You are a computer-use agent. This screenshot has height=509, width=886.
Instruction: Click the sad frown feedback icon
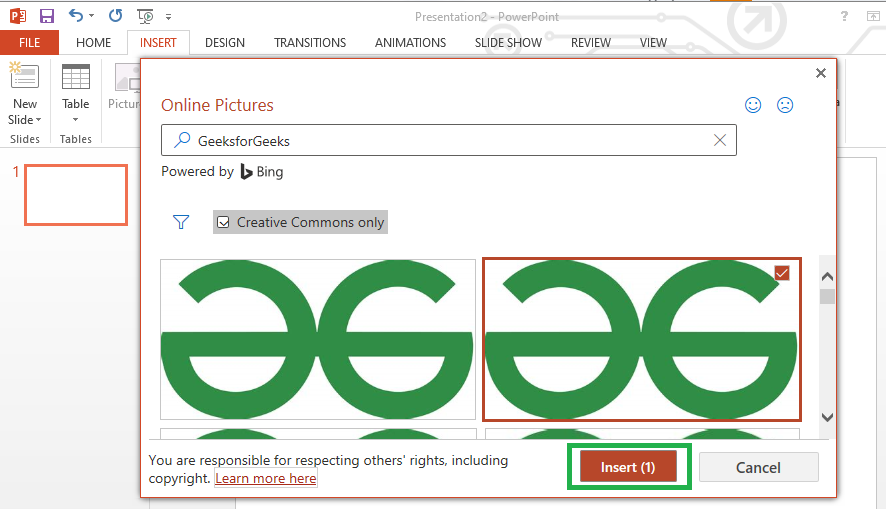click(x=785, y=105)
